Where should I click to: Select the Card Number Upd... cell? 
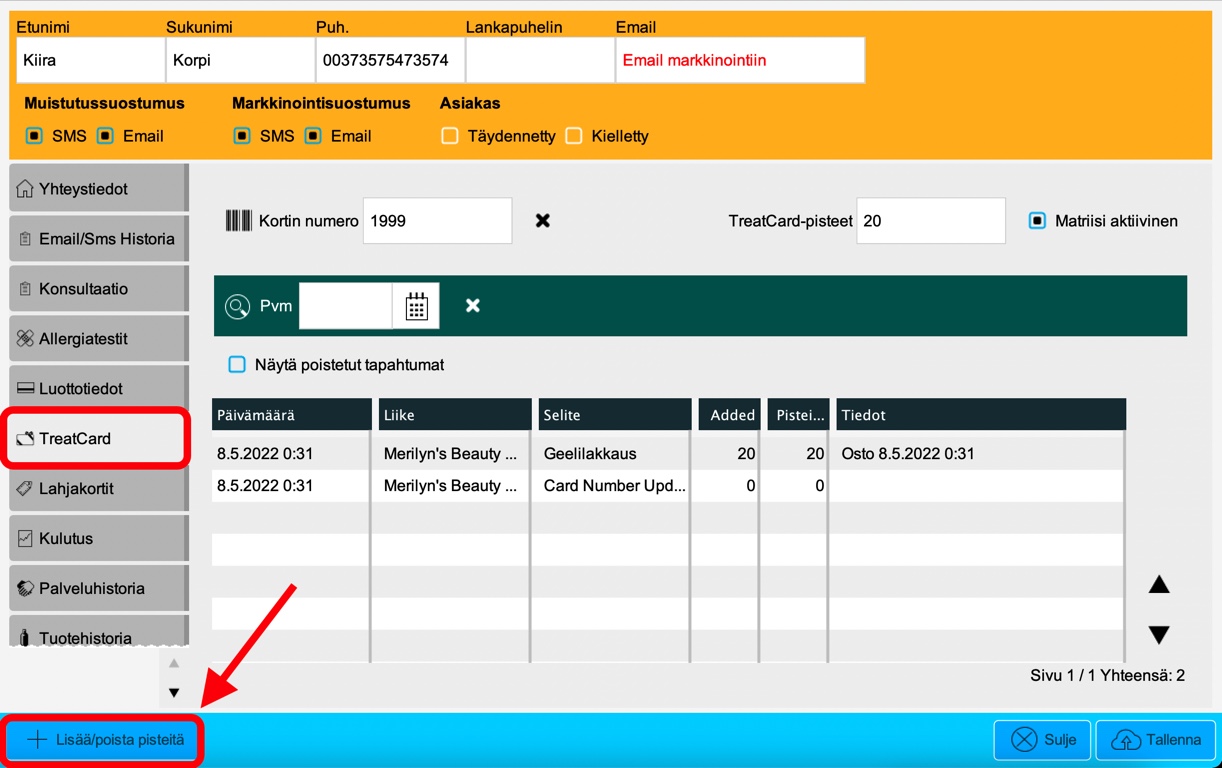point(614,485)
